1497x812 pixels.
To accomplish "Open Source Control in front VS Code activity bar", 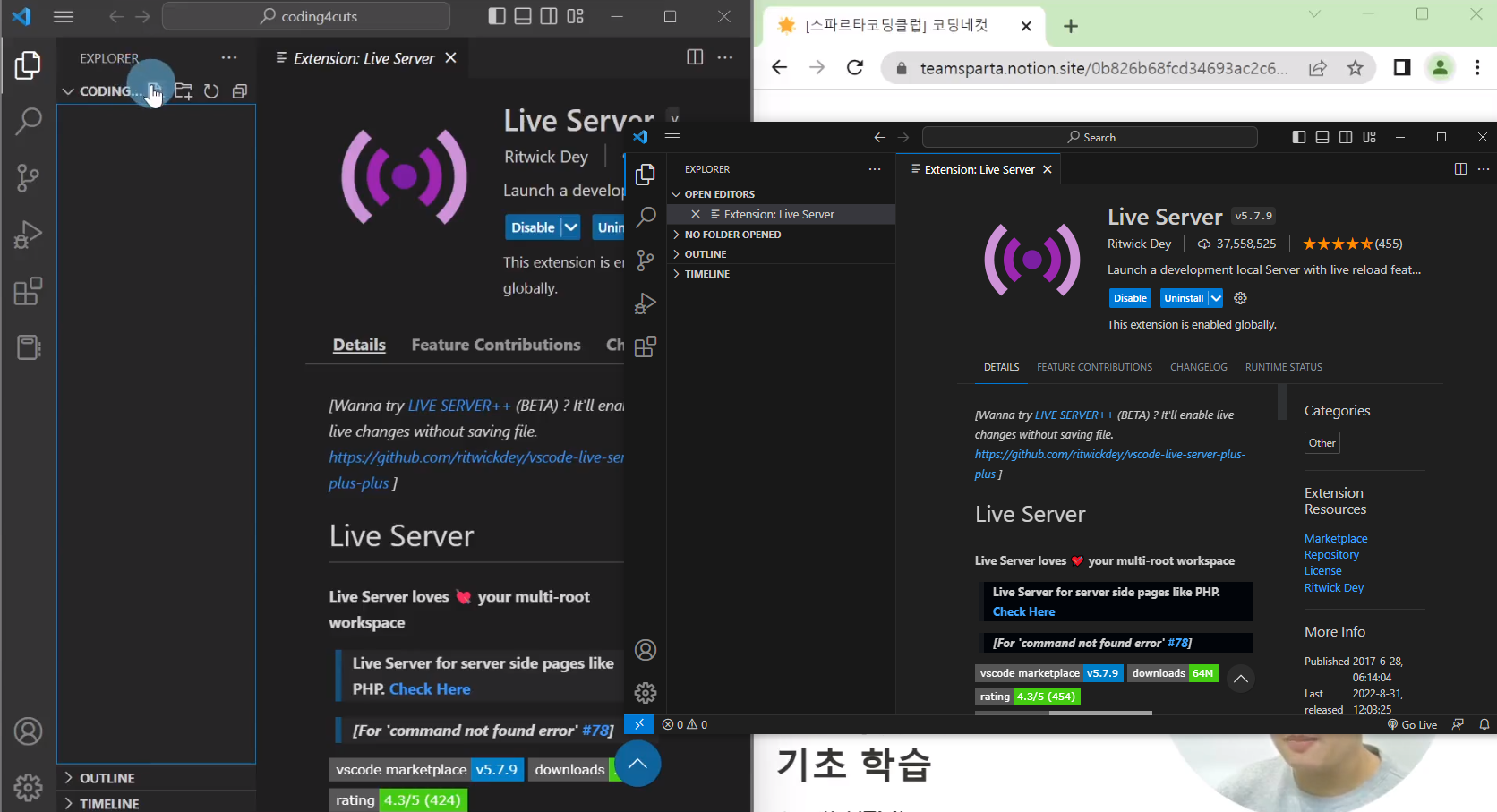I will pos(646,261).
